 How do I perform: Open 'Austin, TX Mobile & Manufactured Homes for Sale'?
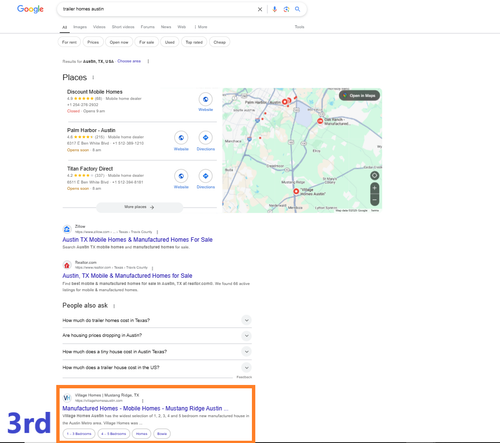point(127,276)
